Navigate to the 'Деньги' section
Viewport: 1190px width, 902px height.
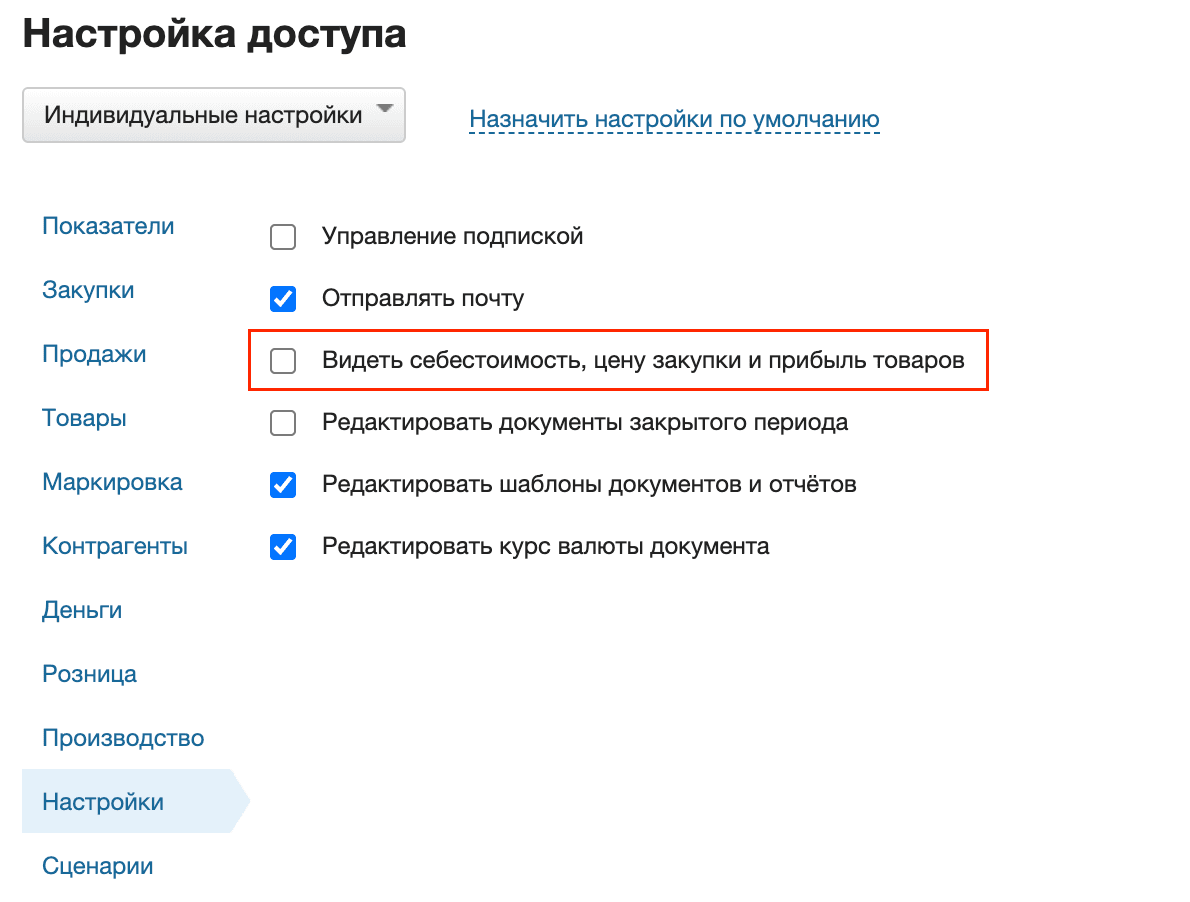tap(82, 610)
